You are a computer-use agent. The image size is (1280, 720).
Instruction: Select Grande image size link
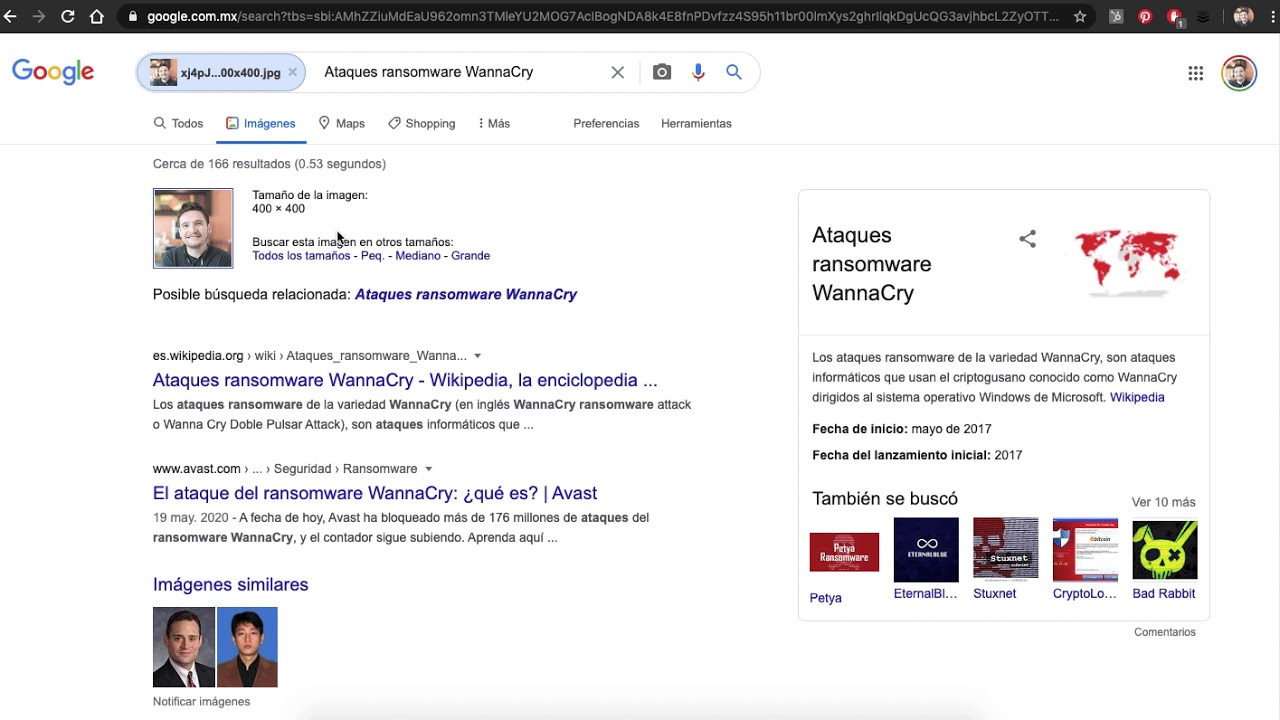point(470,256)
